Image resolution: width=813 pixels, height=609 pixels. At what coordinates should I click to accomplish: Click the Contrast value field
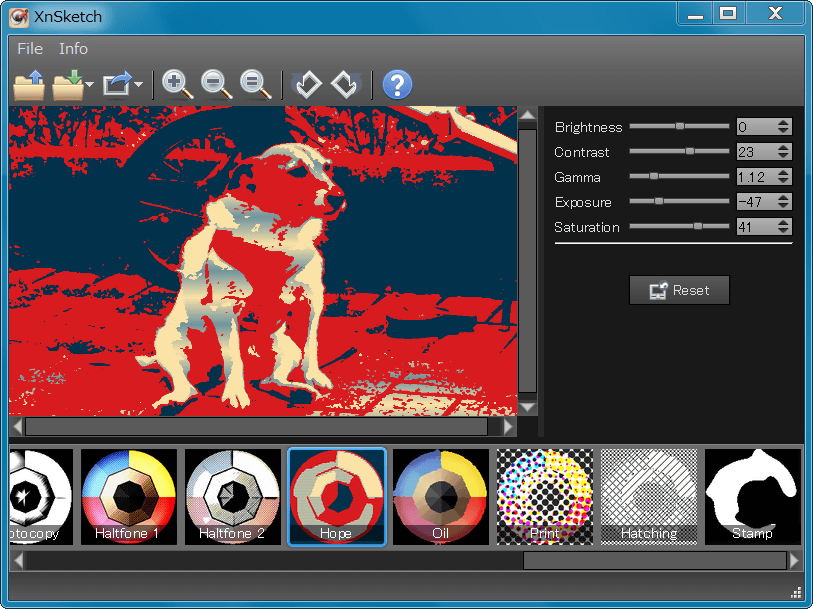pos(756,151)
